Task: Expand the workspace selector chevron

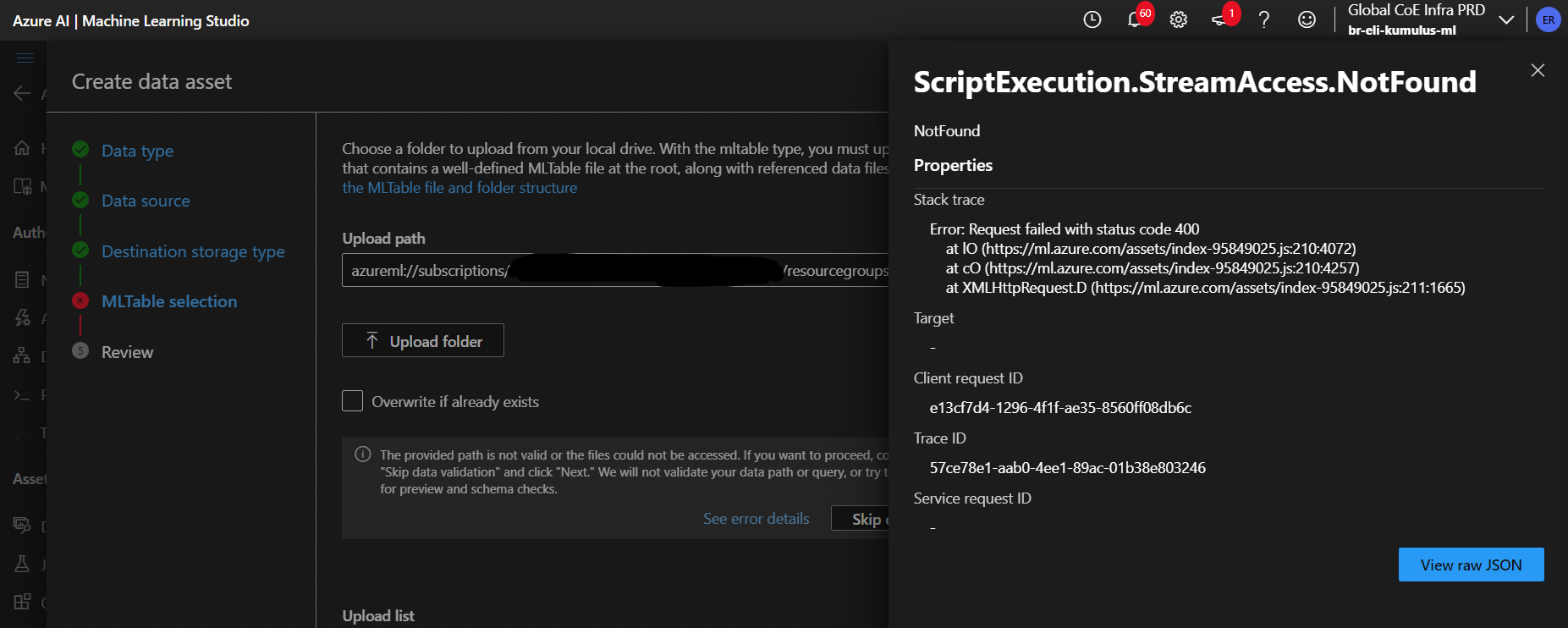Action: tap(1506, 19)
